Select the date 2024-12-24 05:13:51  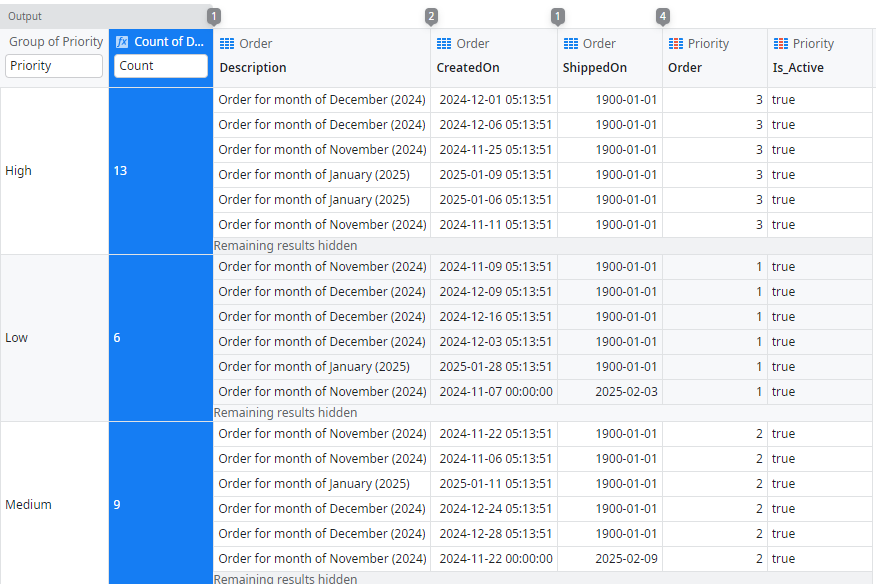(x=496, y=509)
